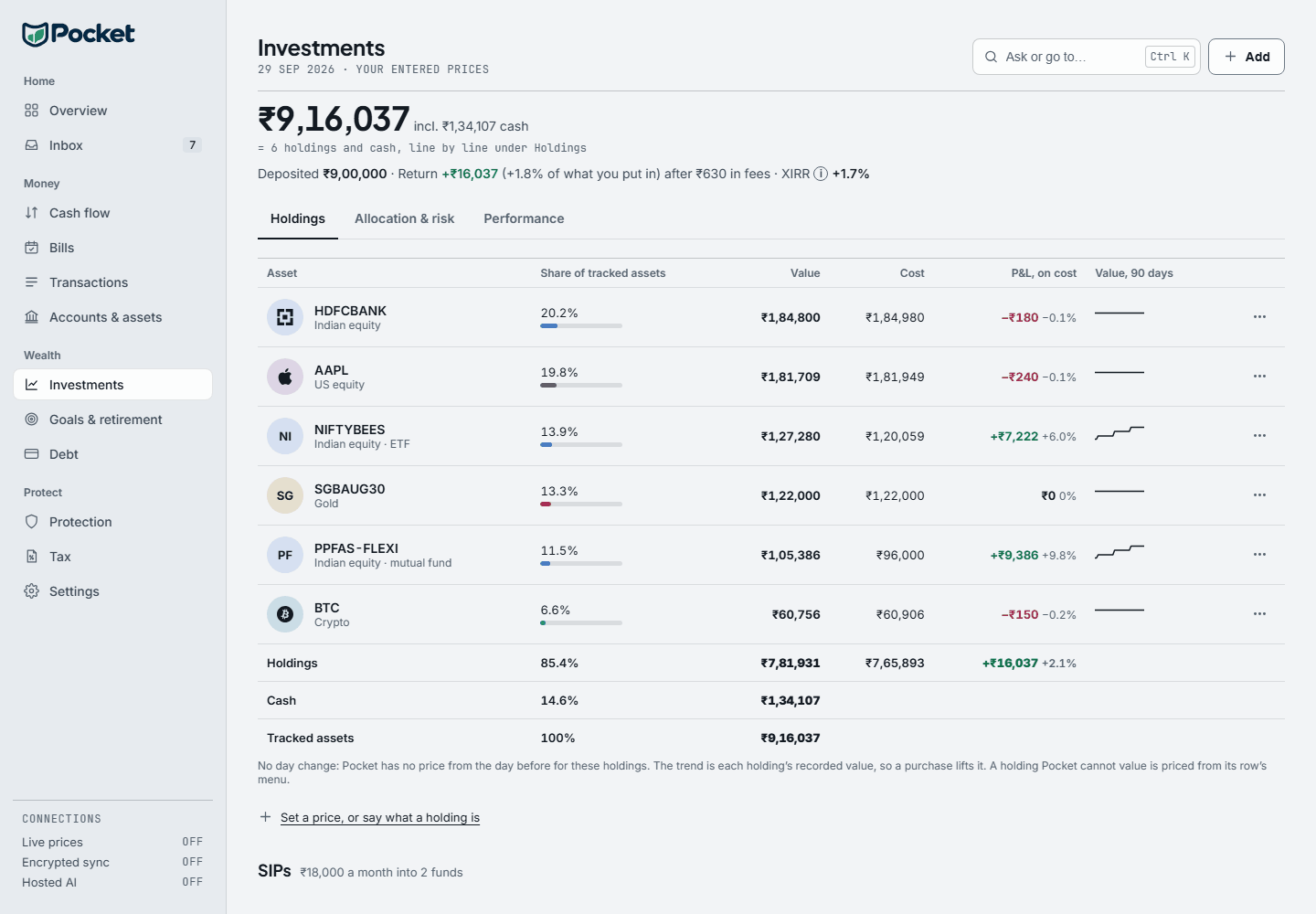Focus the 'Ask or go to…' search field
This screenshot has height=914, width=1316.
point(1087,57)
